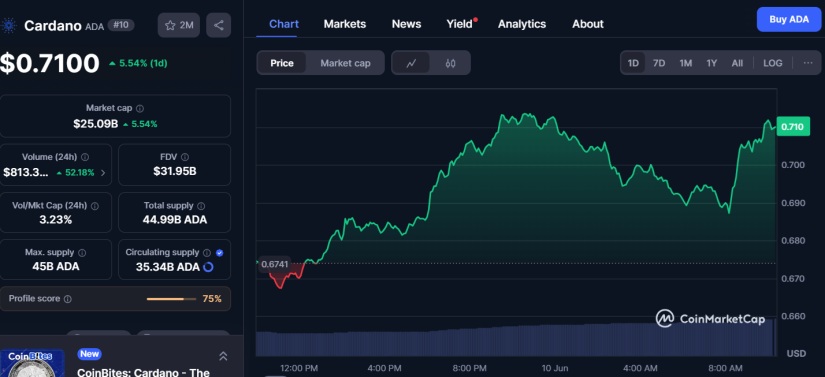Click the $25.09B market cap value
This screenshot has width=825, height=377.
click(95, 124)
